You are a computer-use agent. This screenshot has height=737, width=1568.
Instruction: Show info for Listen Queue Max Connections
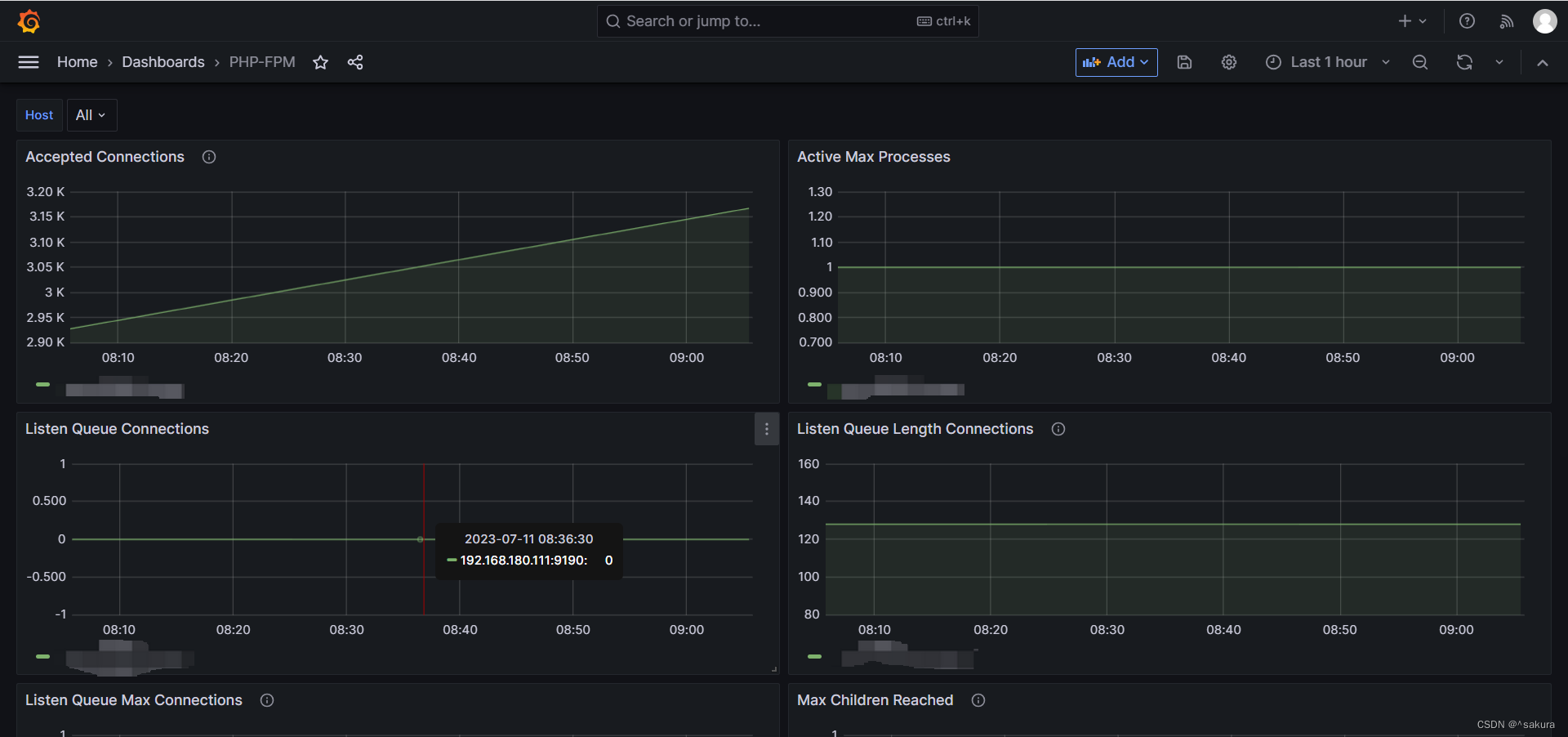267,700
